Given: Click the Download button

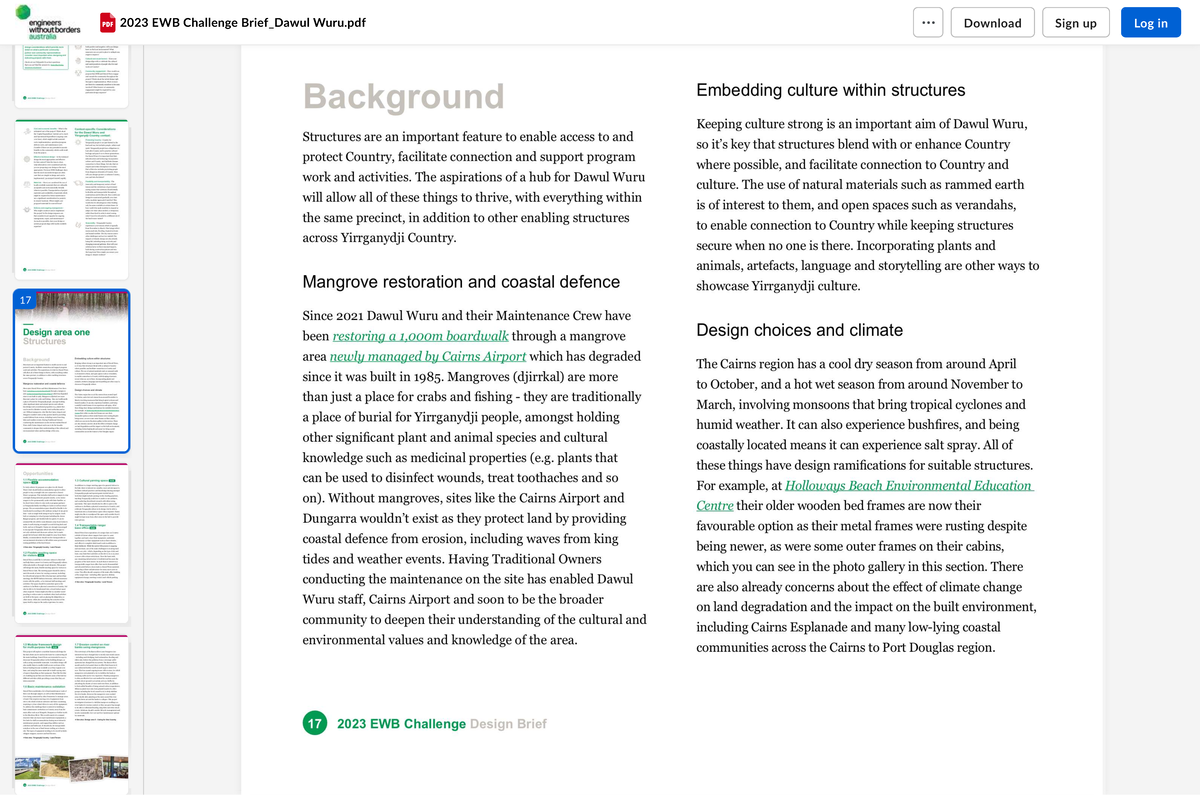Looking at the screenshot, I should coord(992,22).
